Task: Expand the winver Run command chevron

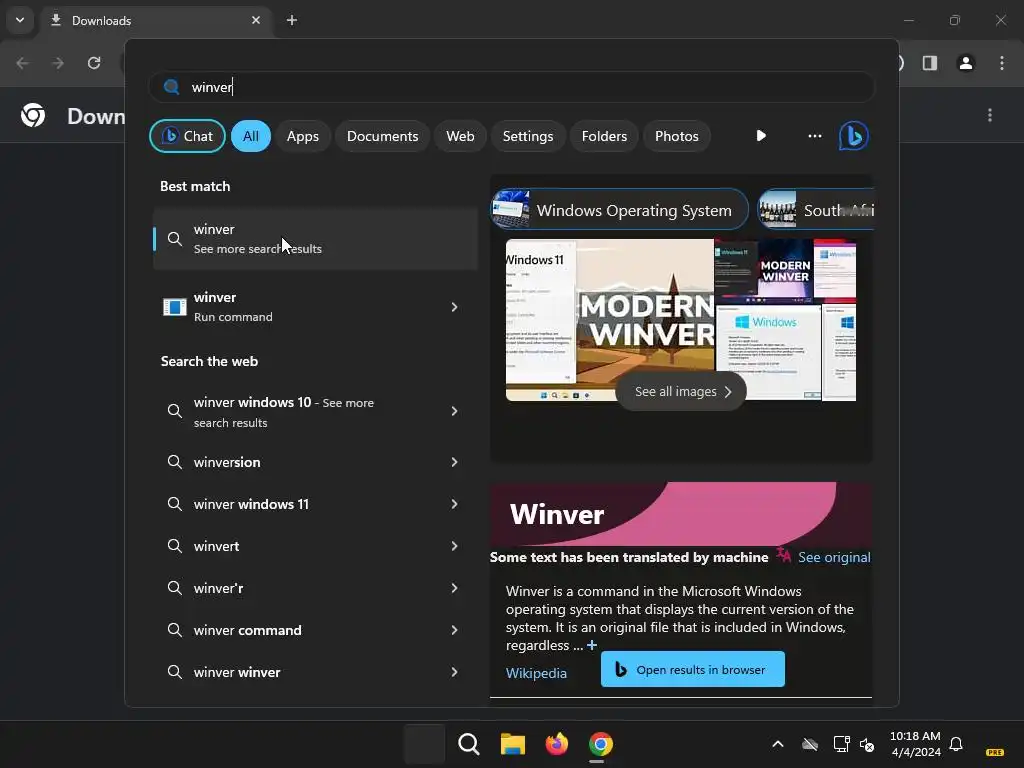Action: coord(455,307)
